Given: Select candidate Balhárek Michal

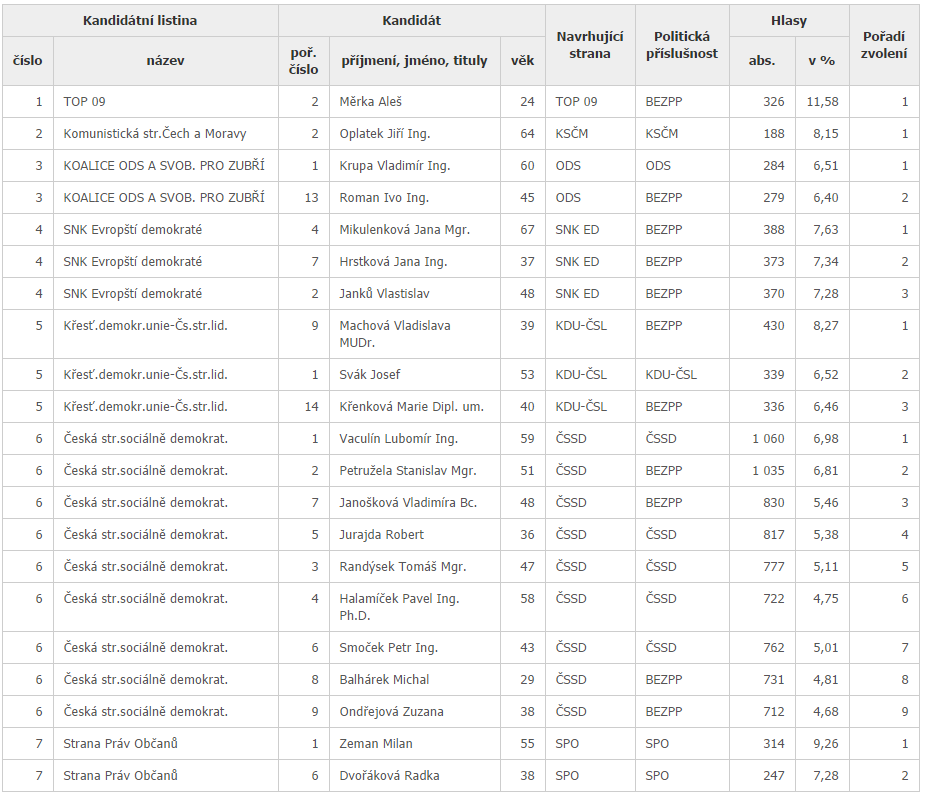Looking at the screenshot, I should (384, 680).
